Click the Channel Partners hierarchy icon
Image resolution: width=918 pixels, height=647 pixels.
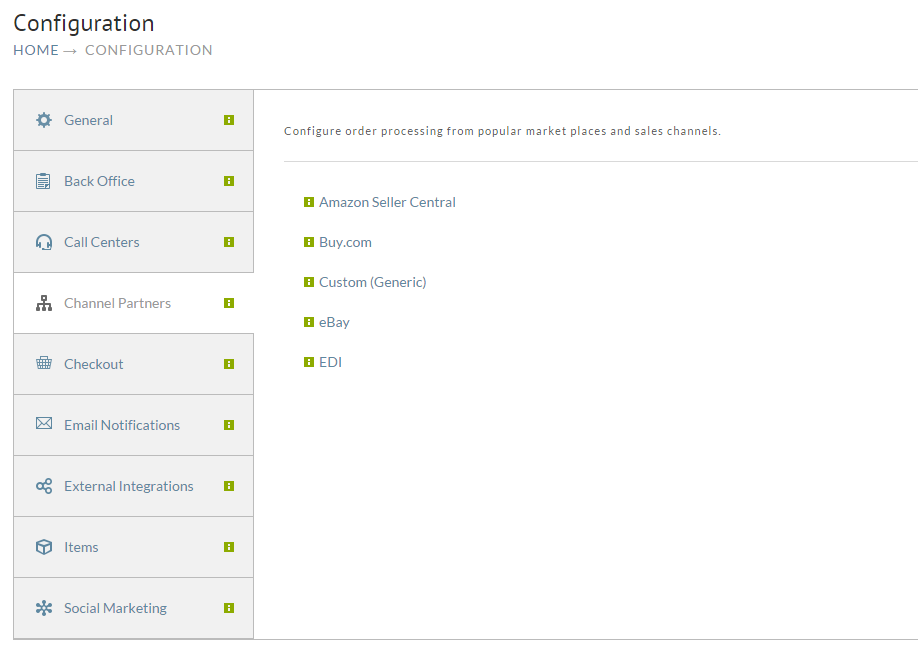44,303
